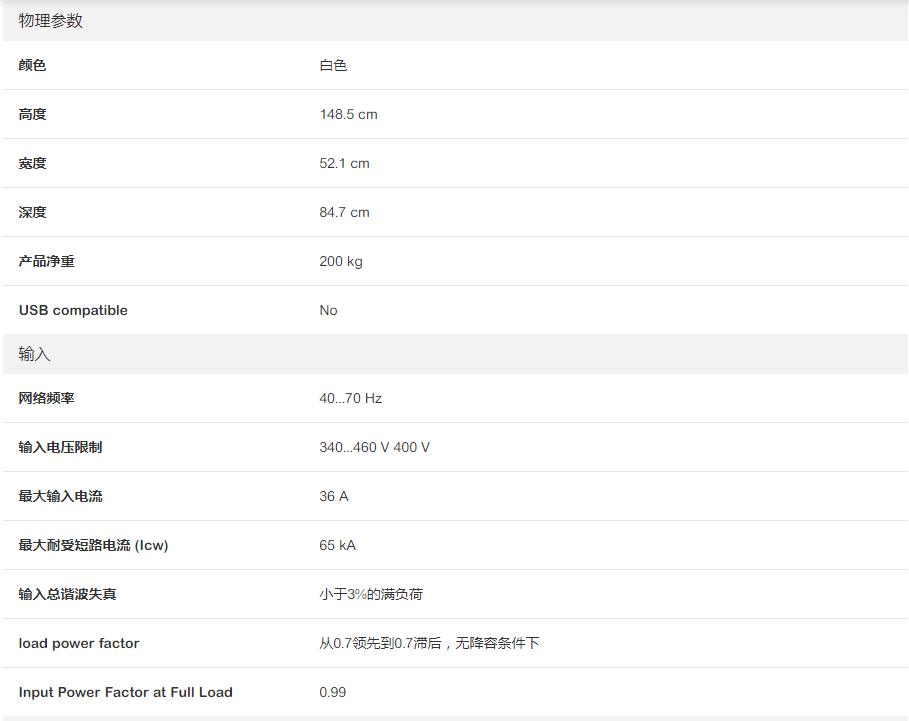Select the 148.5 cm height value

pyautogui.click(x=348, y=114)
